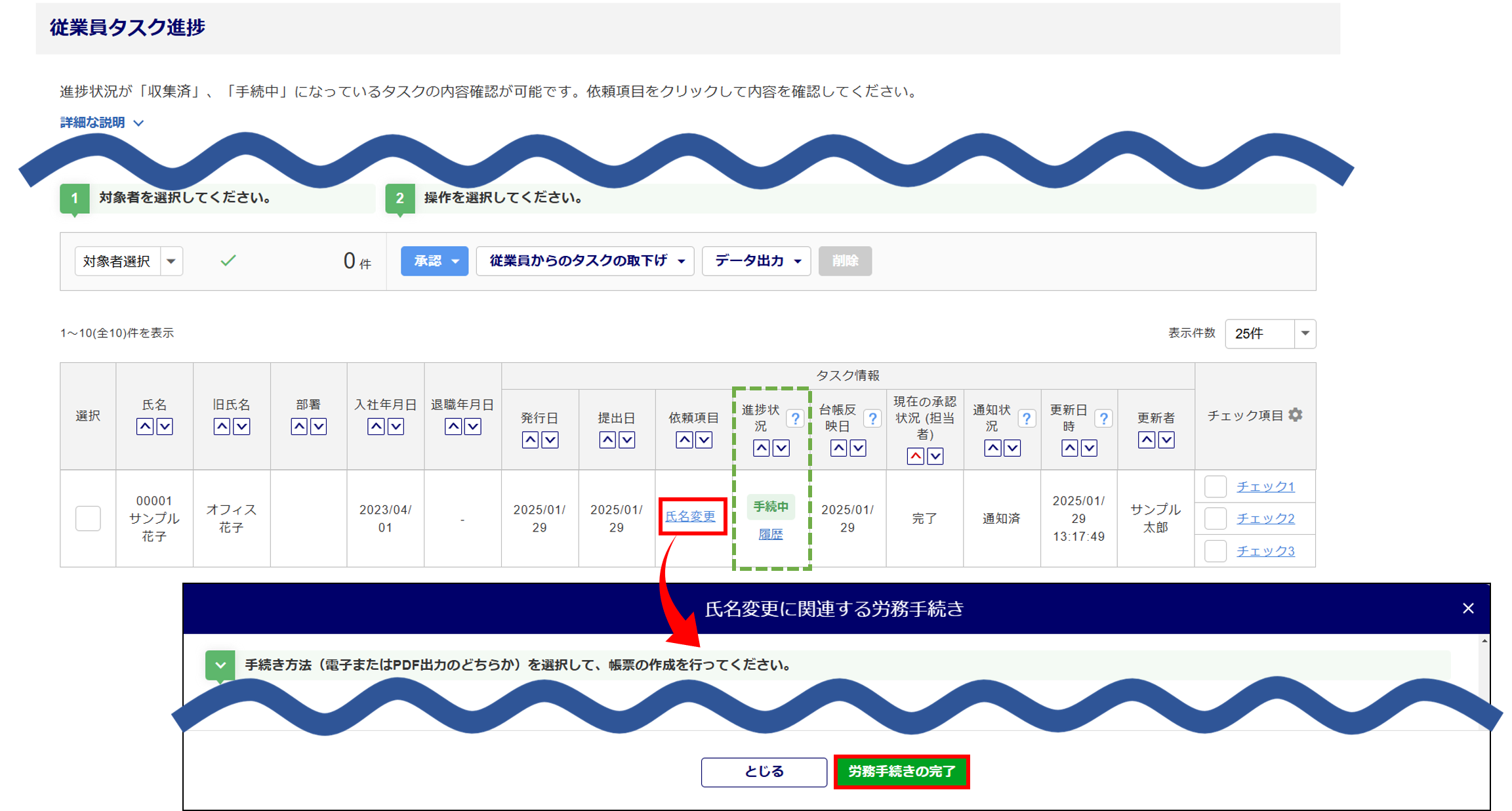Open the check item settings gear

click(x=1296, y=415)
